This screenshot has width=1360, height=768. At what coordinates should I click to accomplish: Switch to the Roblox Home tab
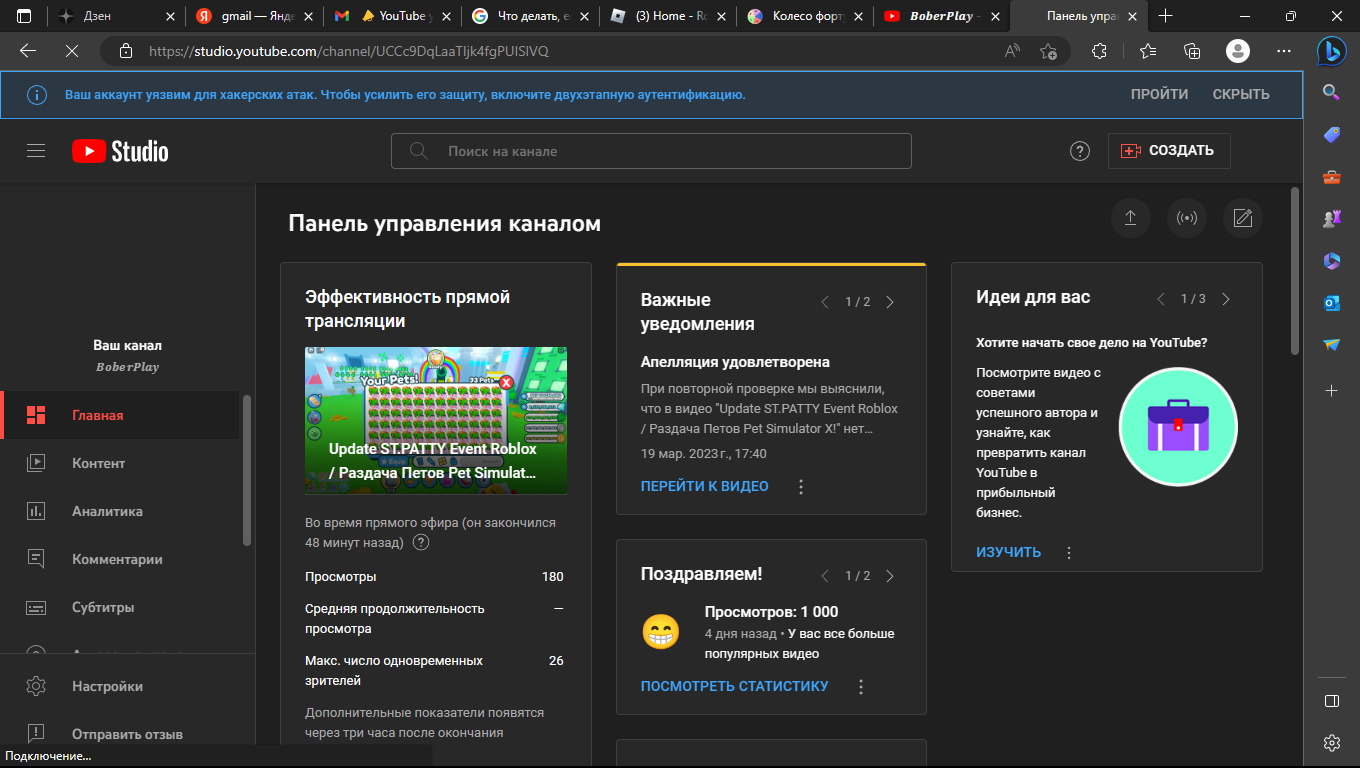coord(666,16)
